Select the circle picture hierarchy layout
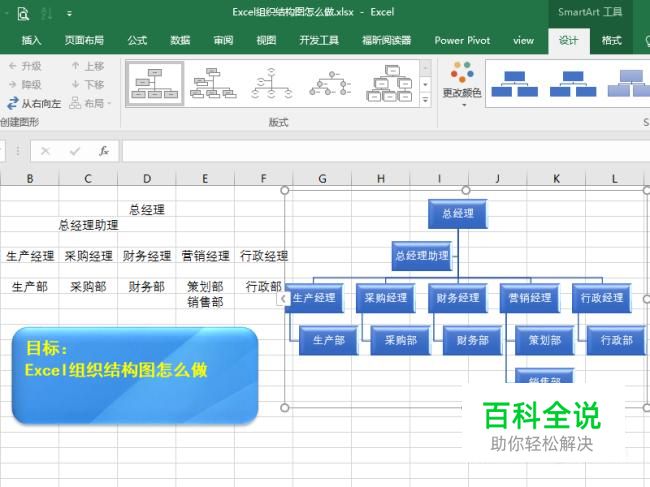This screenshot has width=650, height=487. [330, 84]
